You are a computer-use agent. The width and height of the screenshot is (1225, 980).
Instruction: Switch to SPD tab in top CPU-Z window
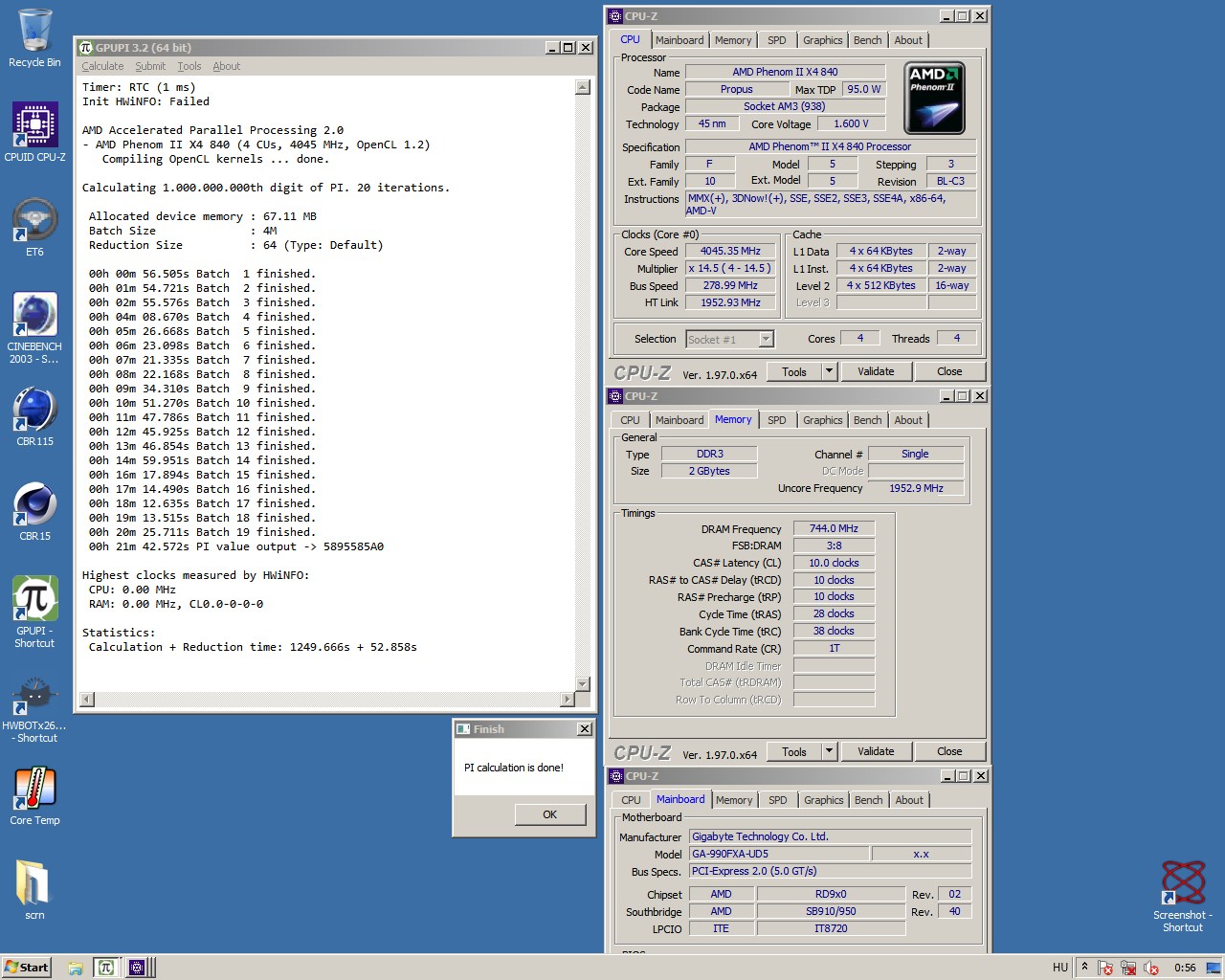click(777, 40)
